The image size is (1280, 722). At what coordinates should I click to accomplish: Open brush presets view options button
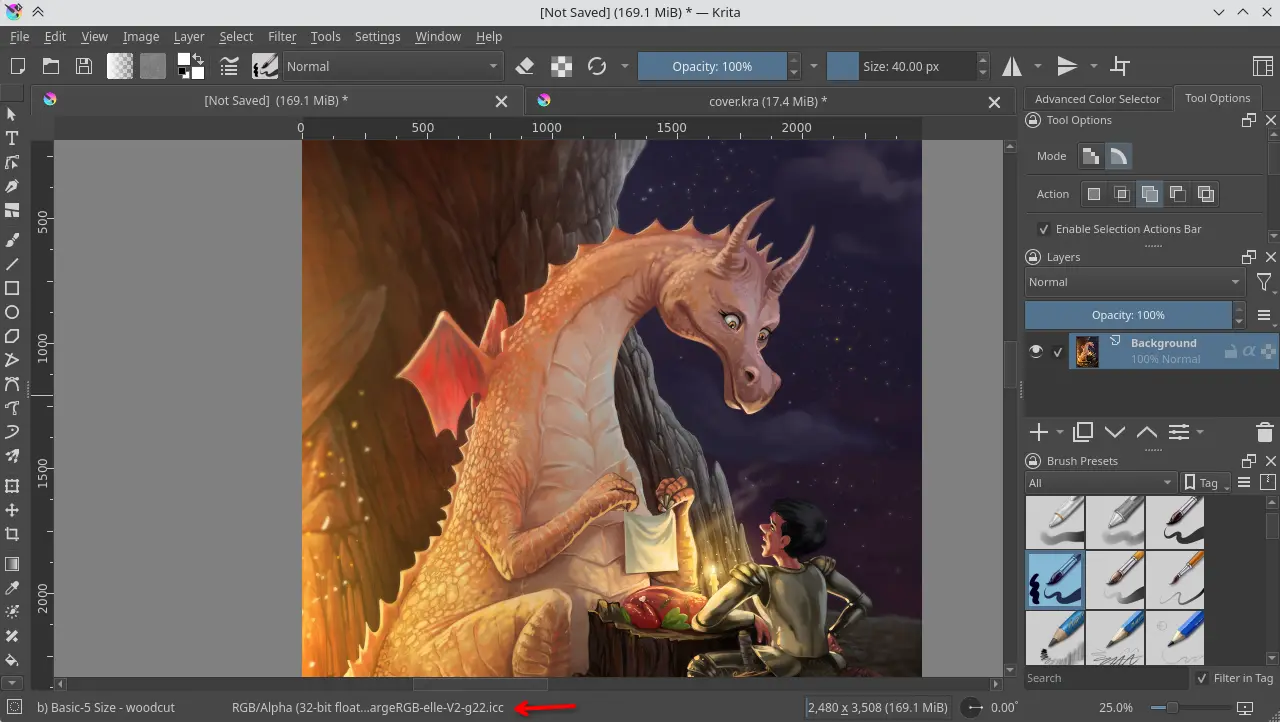(1244, 483)
